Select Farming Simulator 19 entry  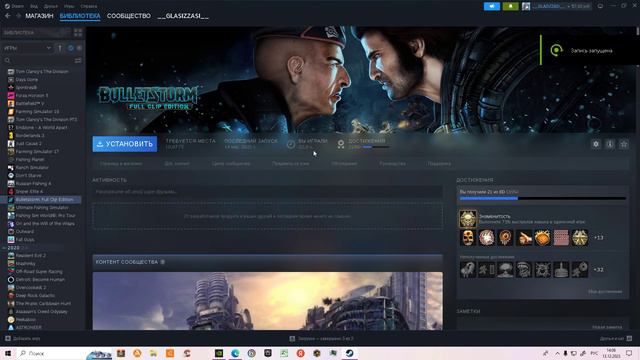click(37, 111)
